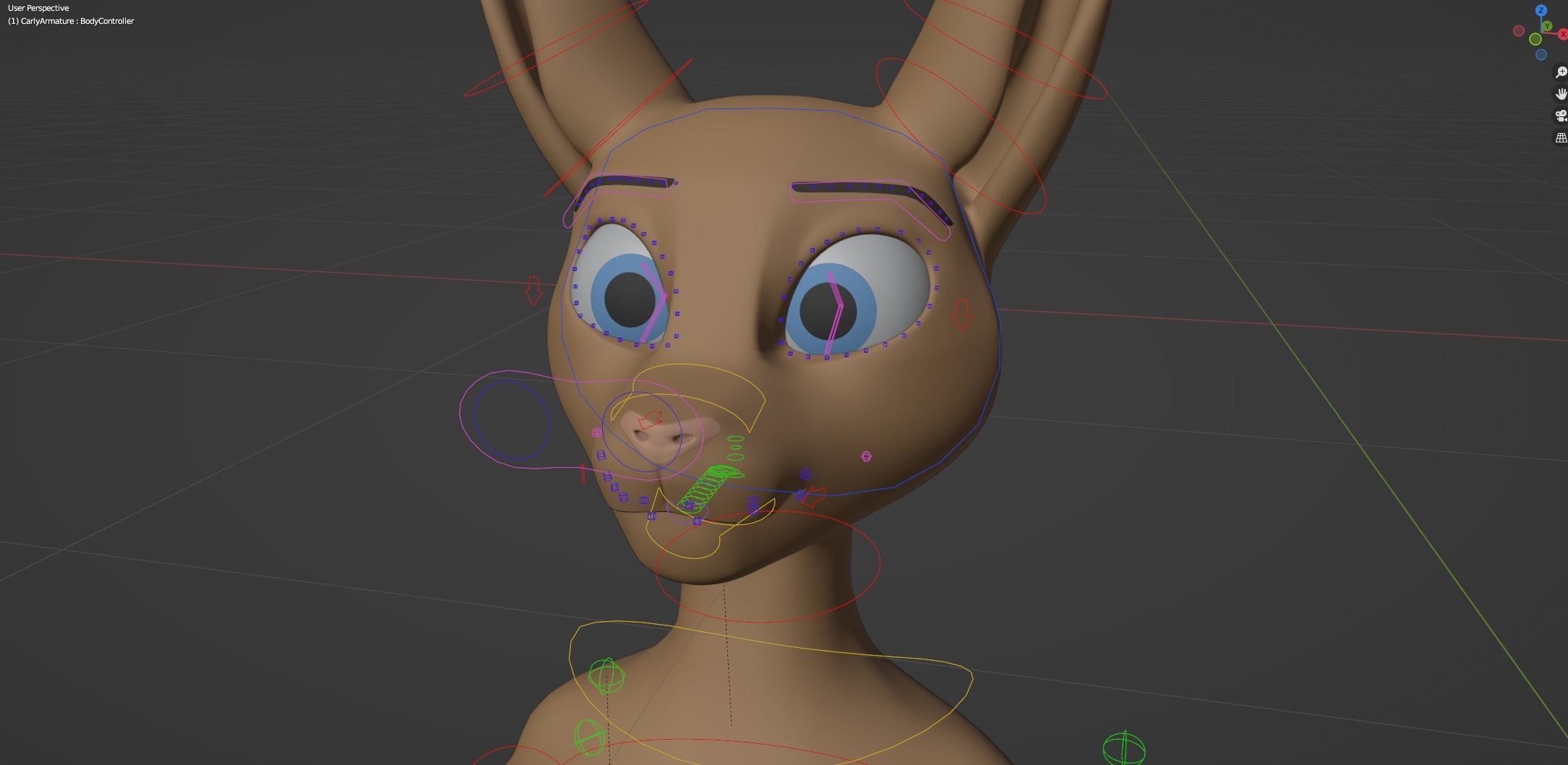Select the red arrow control on the nose
Image resolution: width=1568 pixels, height=765 pixels.
(x=651, y=419)
